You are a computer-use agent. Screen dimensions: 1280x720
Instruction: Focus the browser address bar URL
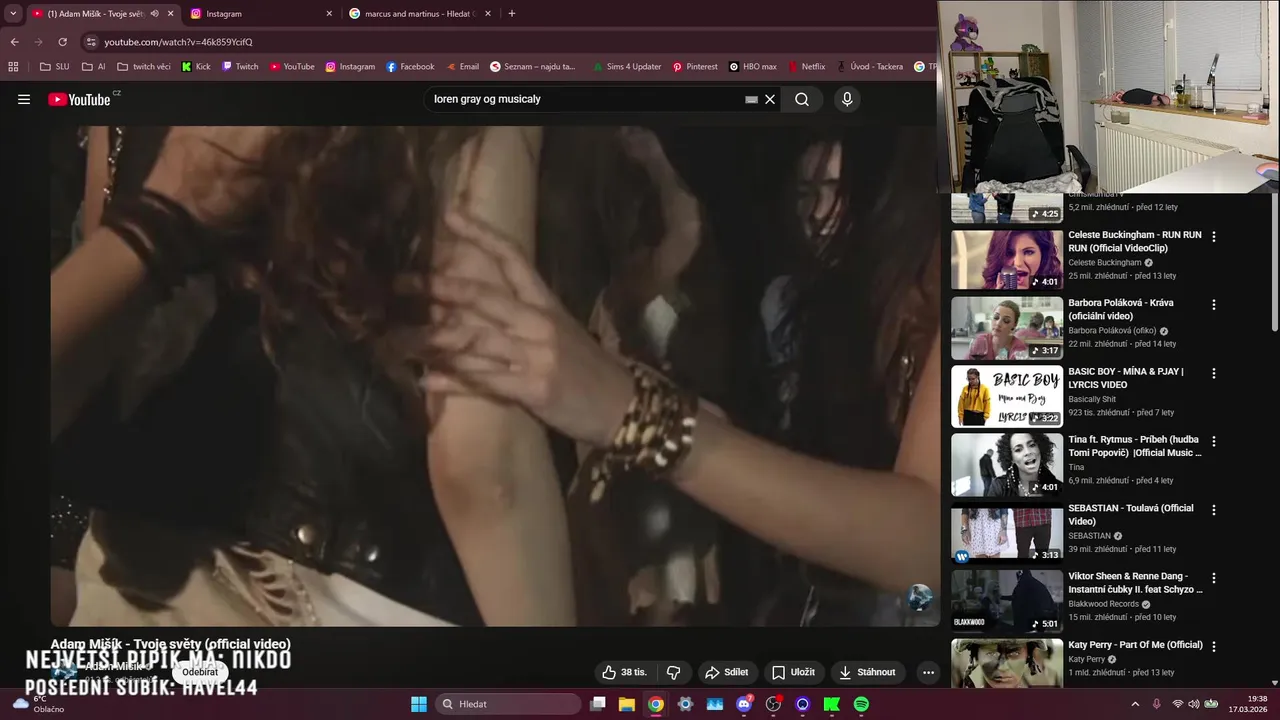(x=178, y=42)
